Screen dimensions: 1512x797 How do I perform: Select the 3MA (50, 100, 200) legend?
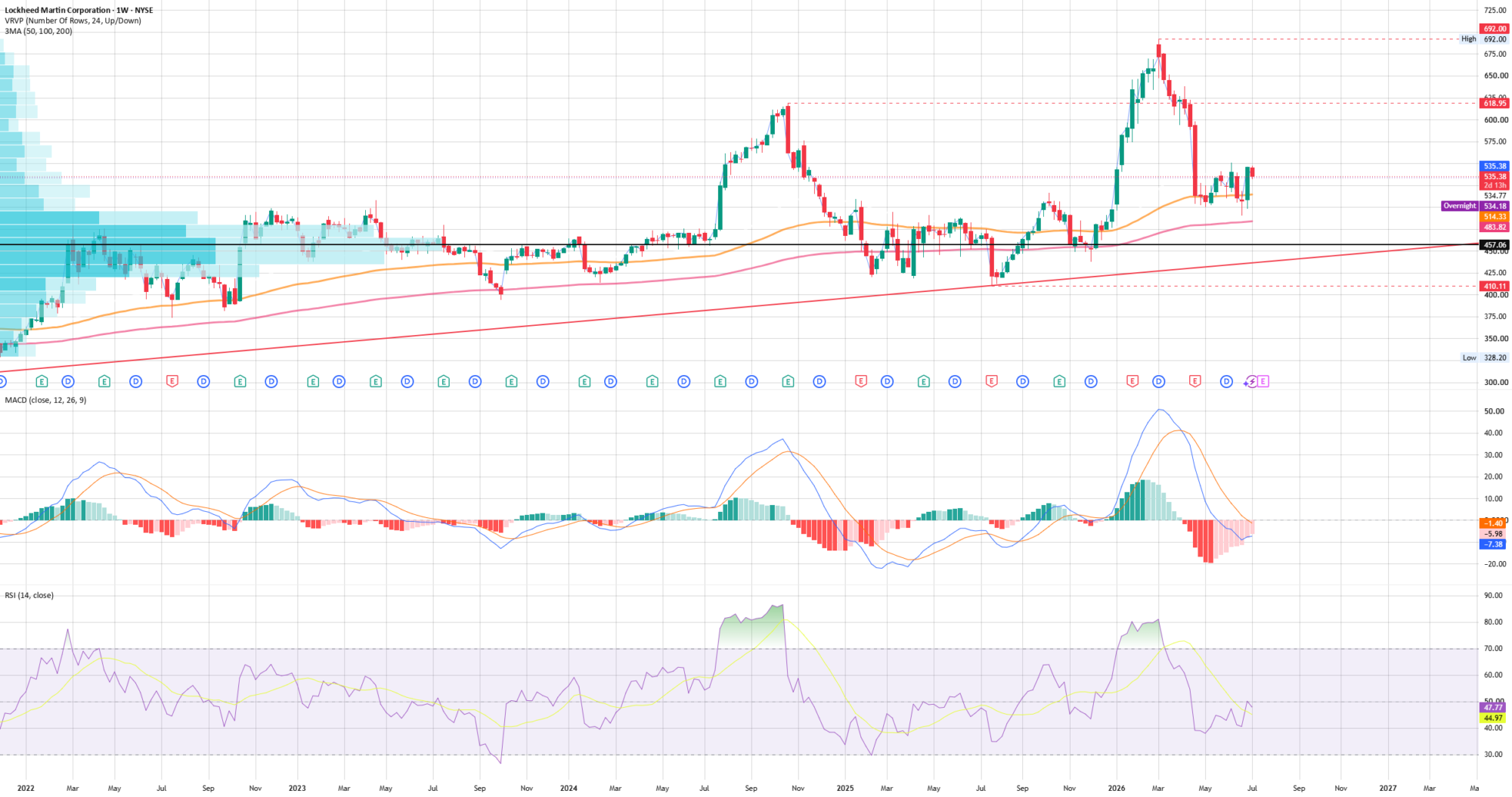[39, 31]
